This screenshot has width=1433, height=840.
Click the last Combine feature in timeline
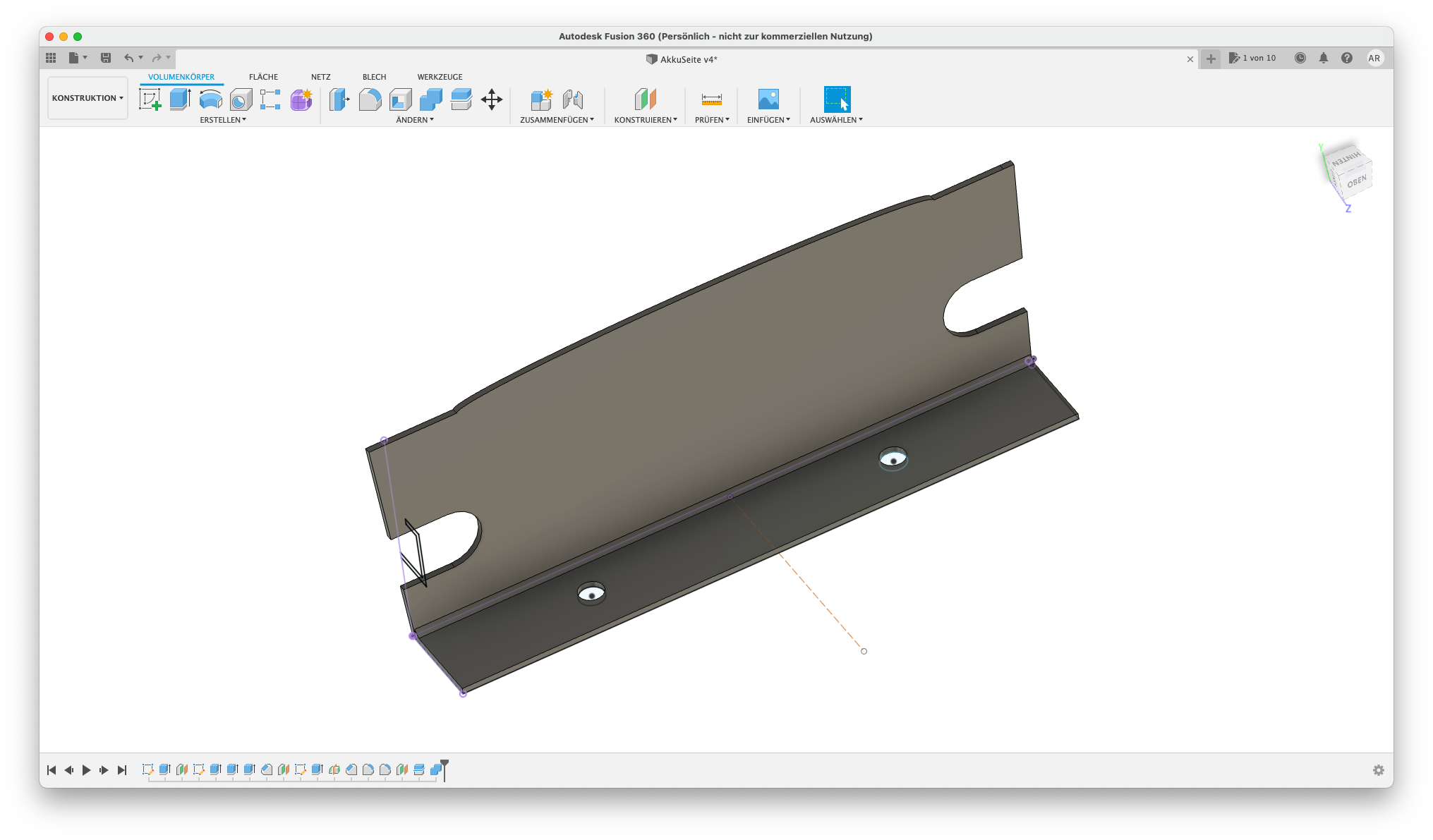tap(435, 769)
